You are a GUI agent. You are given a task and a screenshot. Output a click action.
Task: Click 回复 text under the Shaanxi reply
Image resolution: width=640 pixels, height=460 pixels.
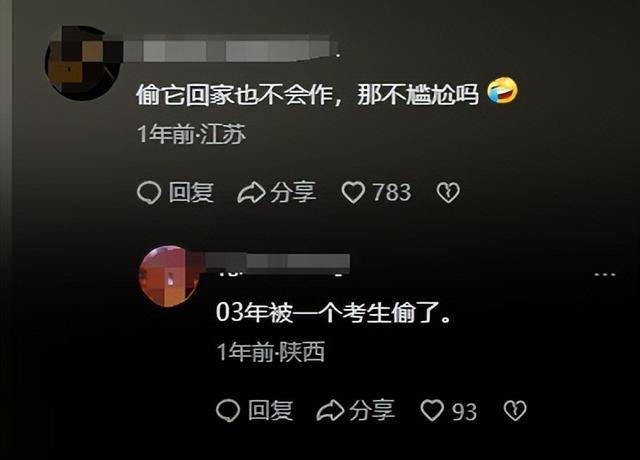(270, 410)
